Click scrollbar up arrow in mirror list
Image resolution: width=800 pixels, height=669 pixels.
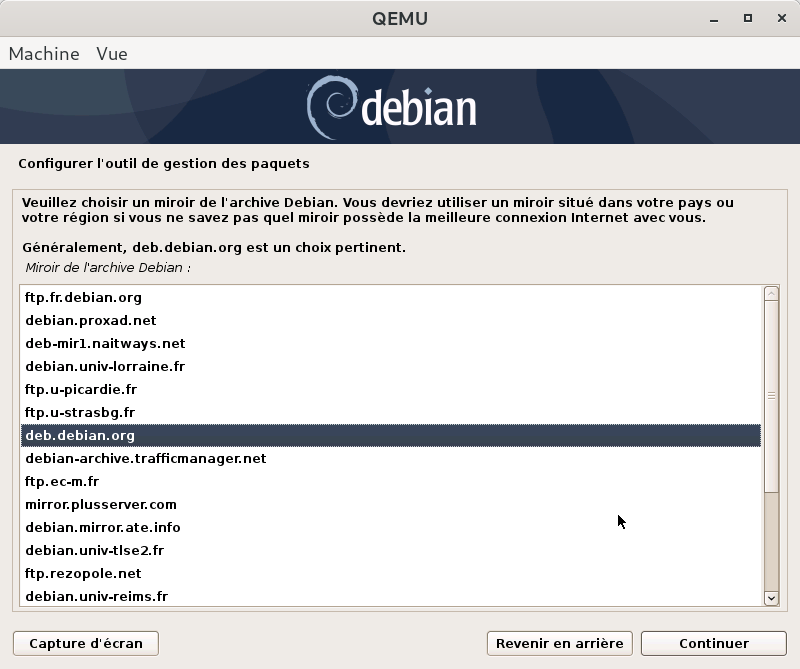771,293
